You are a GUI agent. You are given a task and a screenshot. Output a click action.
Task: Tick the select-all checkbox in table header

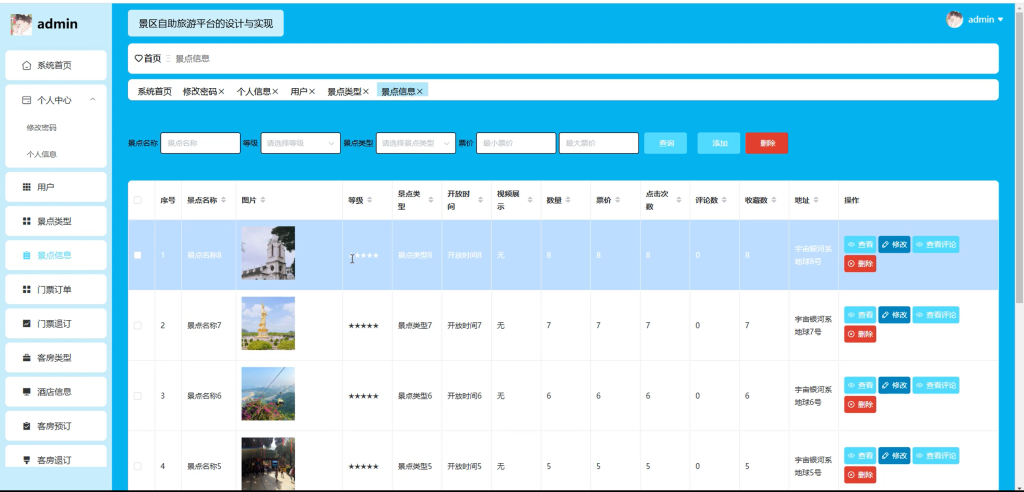[138, 200]
